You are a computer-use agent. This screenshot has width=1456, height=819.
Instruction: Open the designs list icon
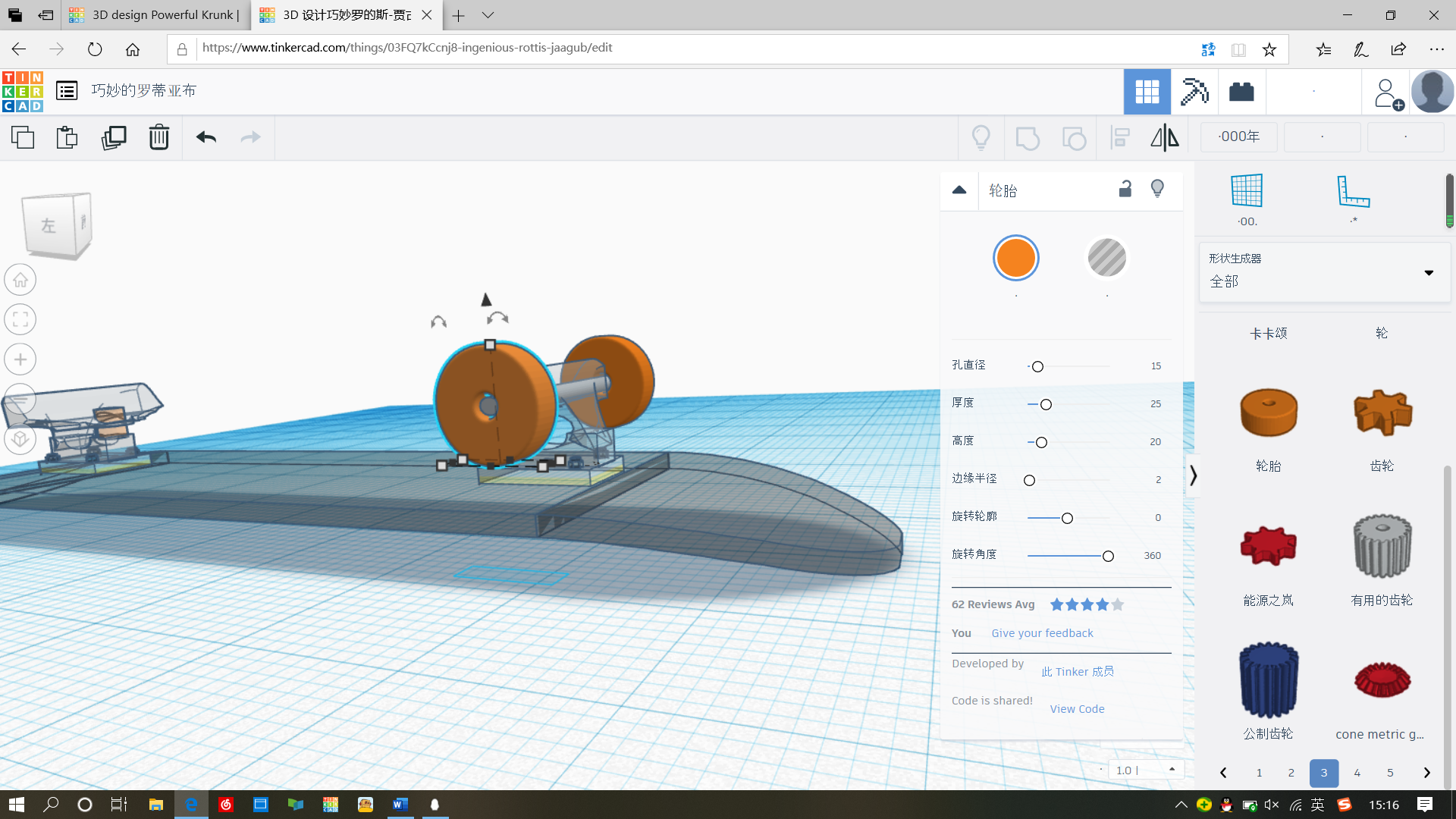67,91
